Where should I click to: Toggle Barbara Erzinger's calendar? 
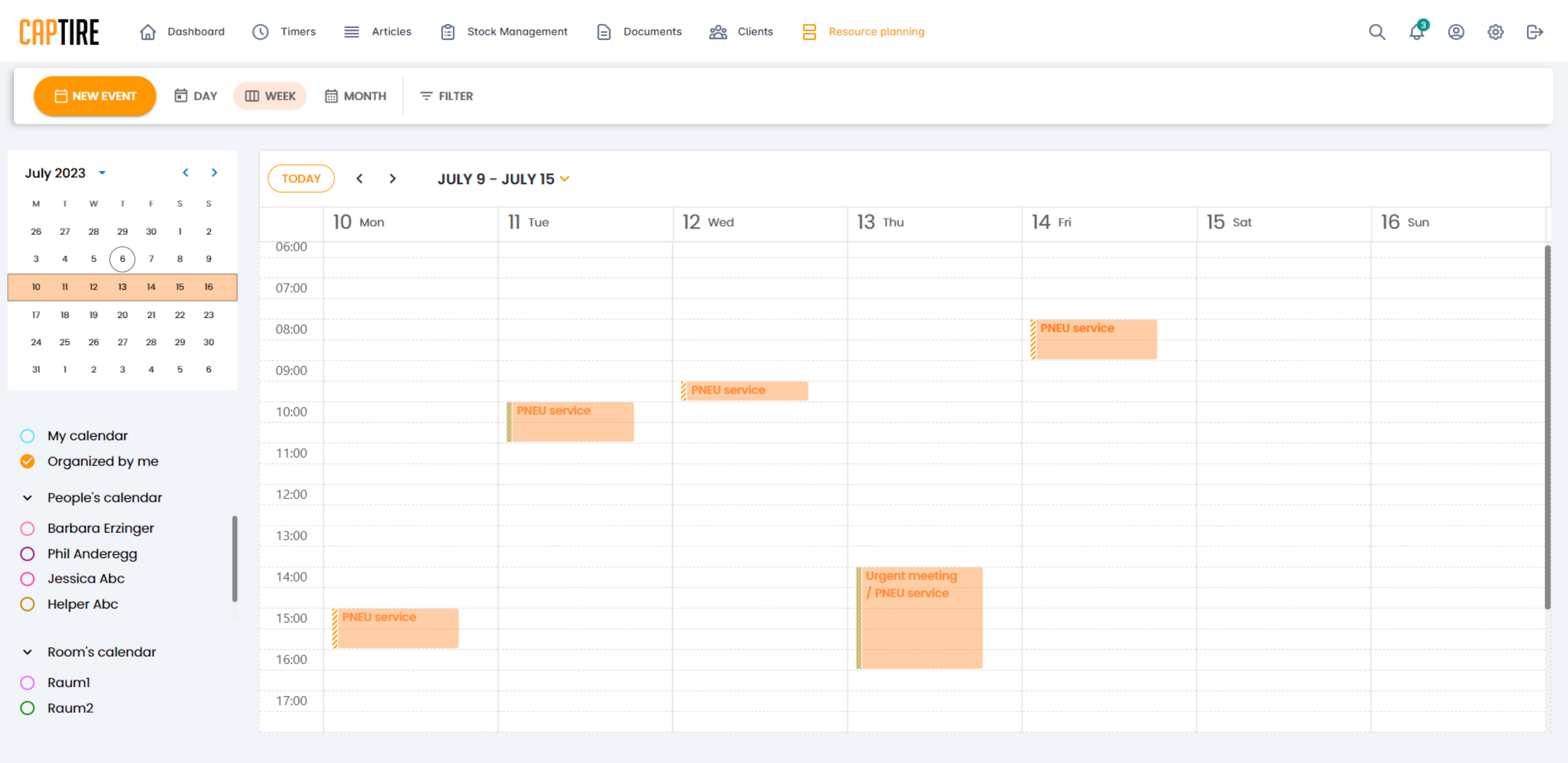tap(27, 528)
